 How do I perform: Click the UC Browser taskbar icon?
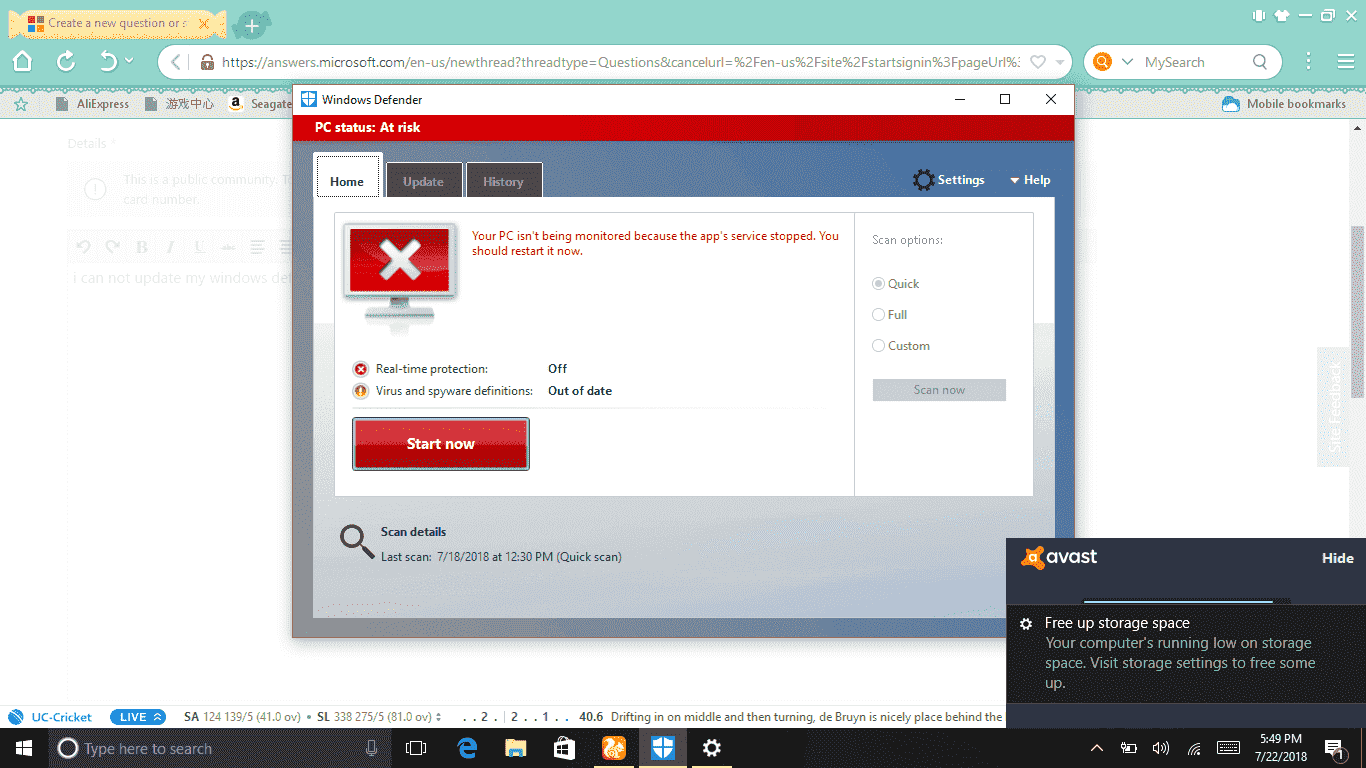613,748
